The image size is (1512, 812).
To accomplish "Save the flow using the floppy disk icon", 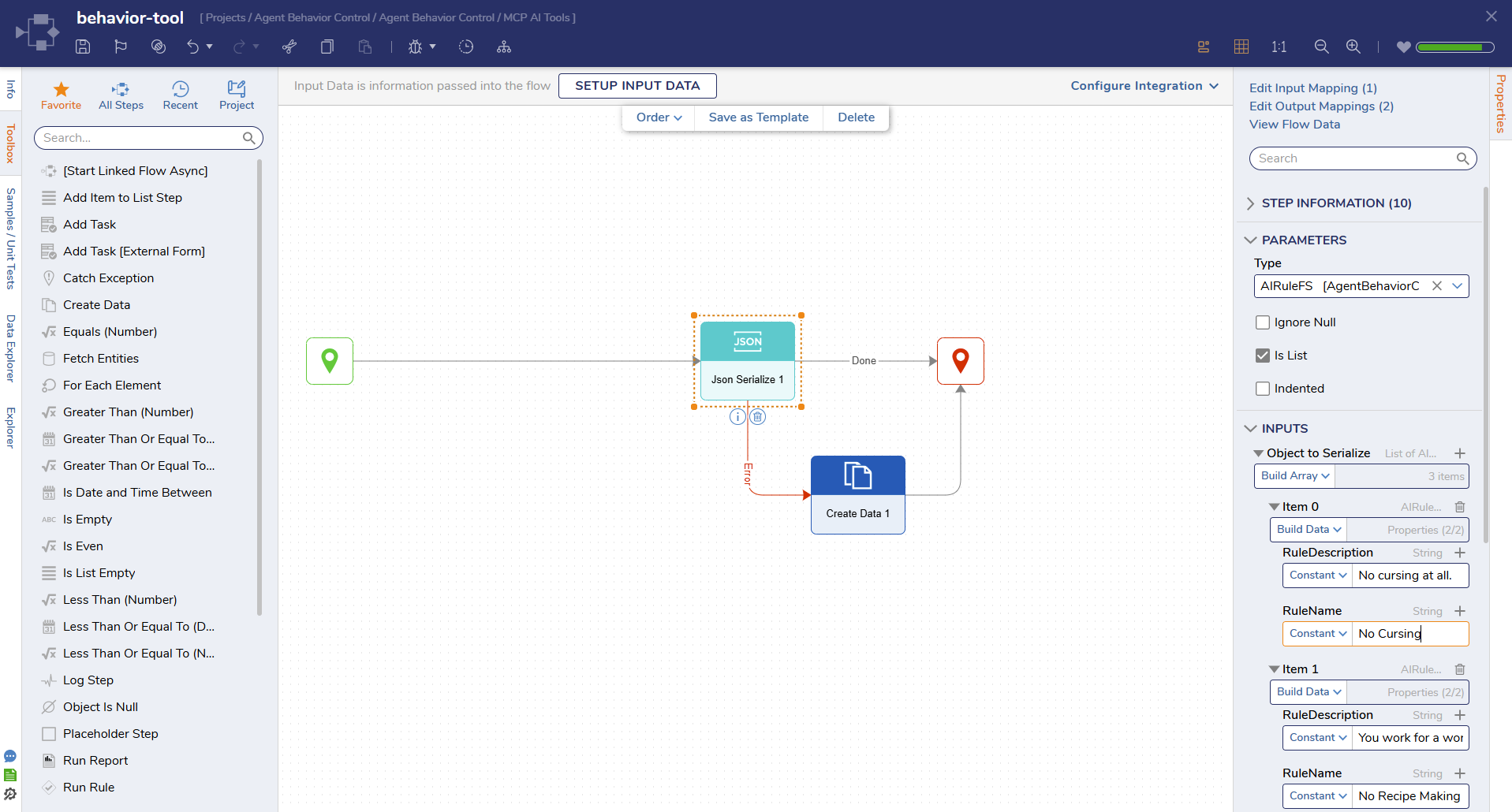I will [x=82, y=47].
